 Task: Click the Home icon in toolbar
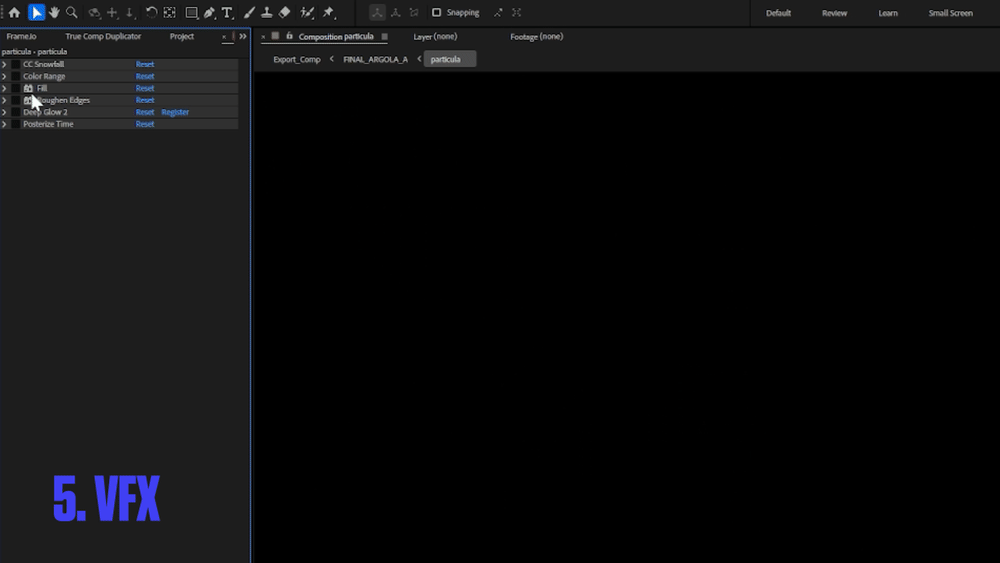(14, 13)
